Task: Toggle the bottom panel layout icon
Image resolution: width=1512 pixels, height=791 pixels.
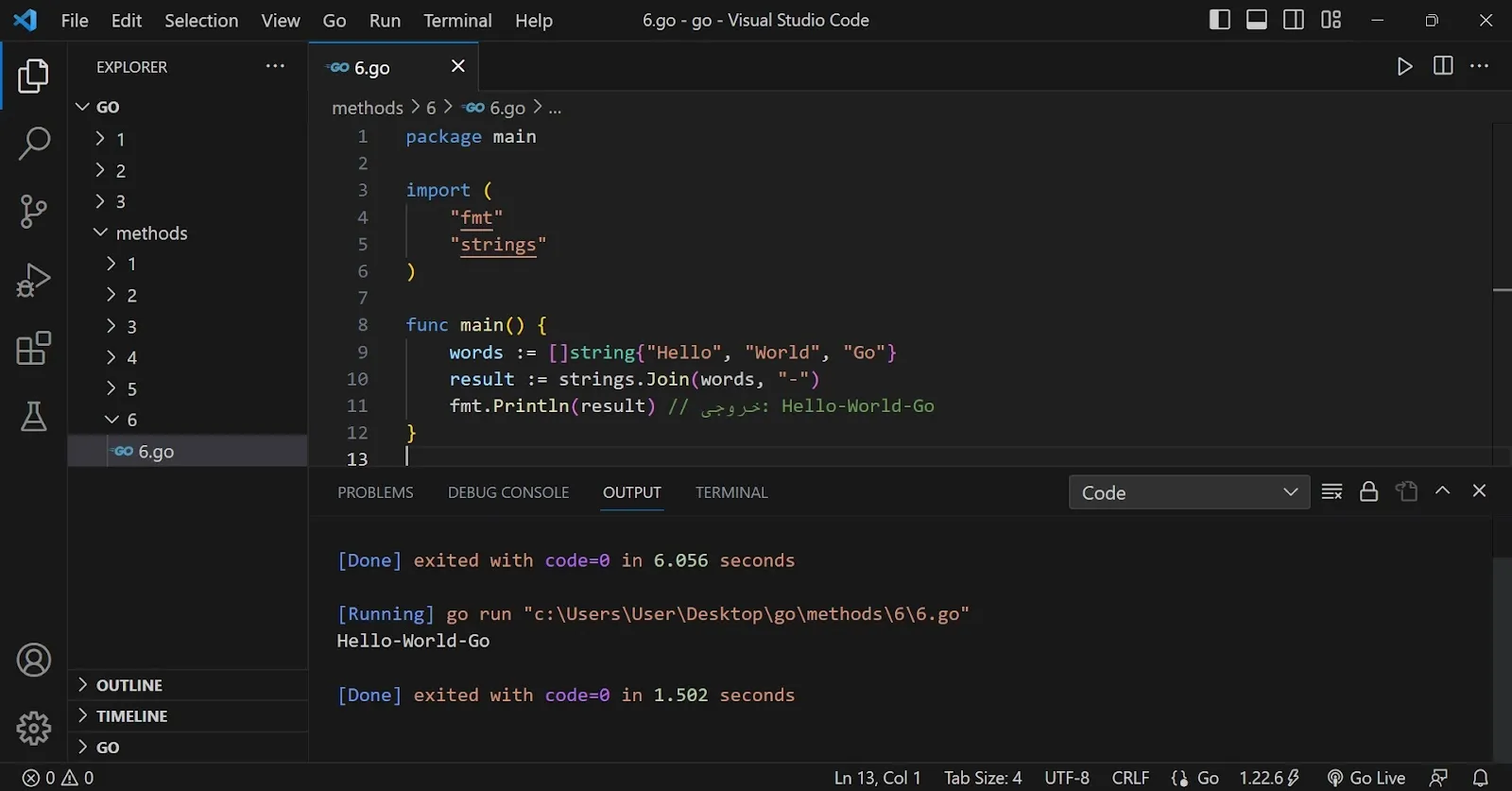Action: [1257, 20]
